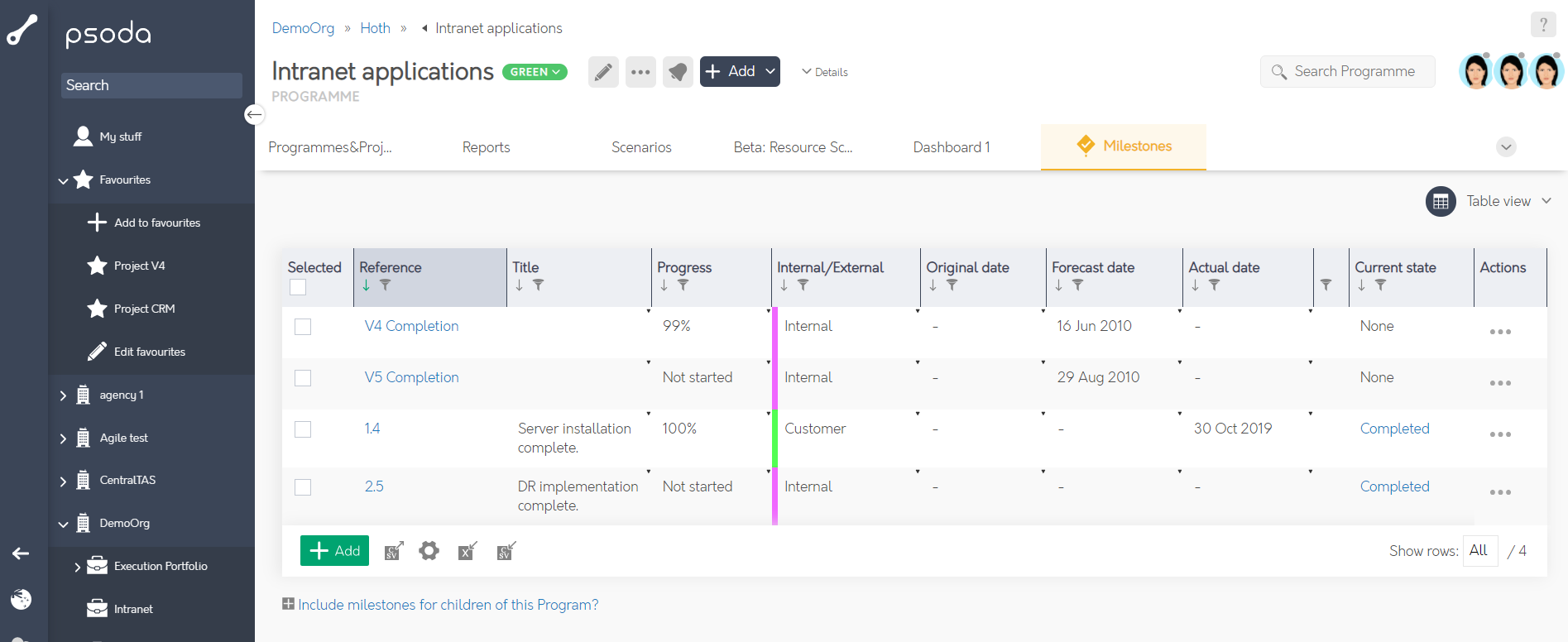This screenshot has width=1568, height=642.
Task: Check the select-all checkbox in Selected header
Action: [x=298, y=287]
